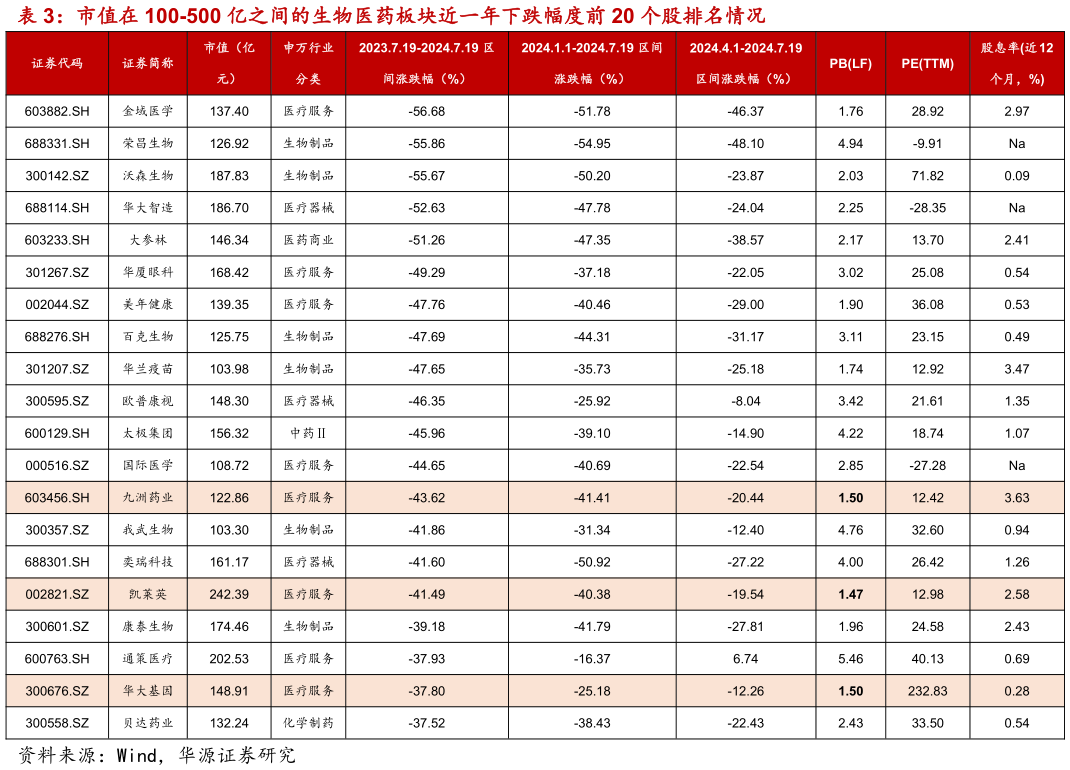Image resolution: width=1070 pixels, height=770 pixels.
Task: Select the stock name 通策医疗
Action: 148,659
